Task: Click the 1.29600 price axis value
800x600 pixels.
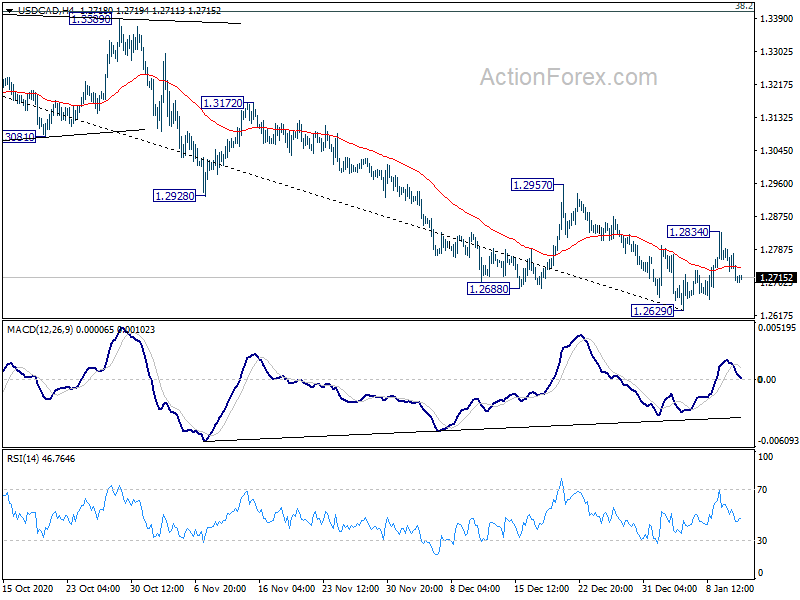Action: coord(777,184)
